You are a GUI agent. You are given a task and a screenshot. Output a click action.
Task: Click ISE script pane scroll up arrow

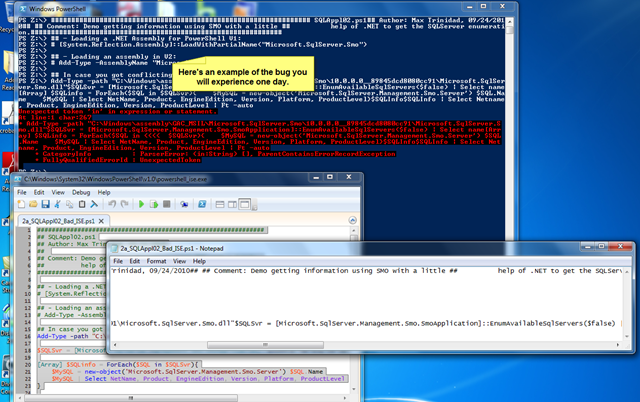(353, 231)
